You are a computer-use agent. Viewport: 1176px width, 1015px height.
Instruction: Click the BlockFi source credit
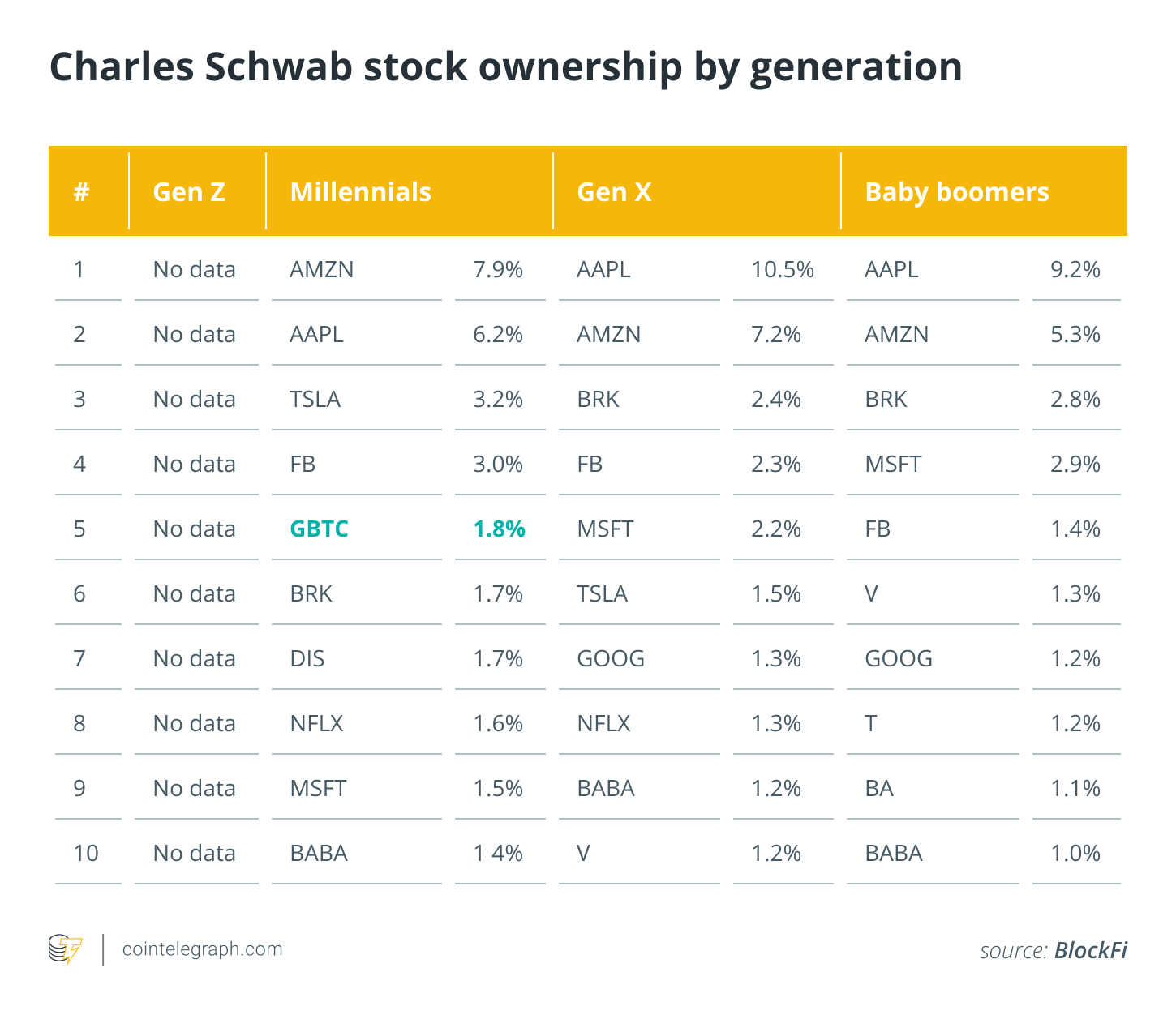(x=1090, y=950)
